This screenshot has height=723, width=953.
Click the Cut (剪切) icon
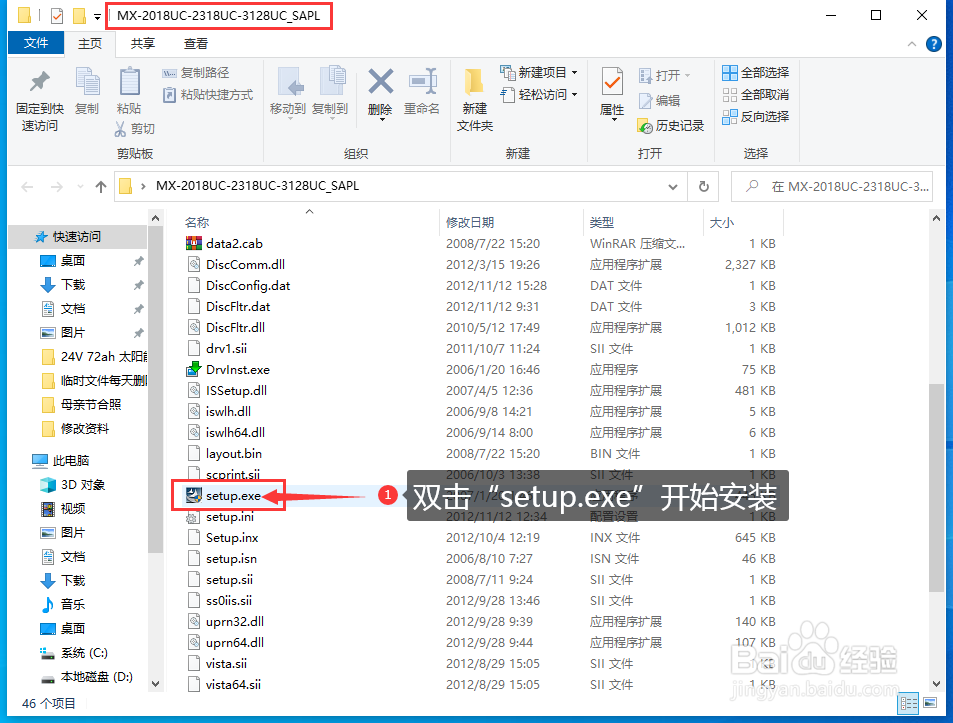click(x=135, y=129)
